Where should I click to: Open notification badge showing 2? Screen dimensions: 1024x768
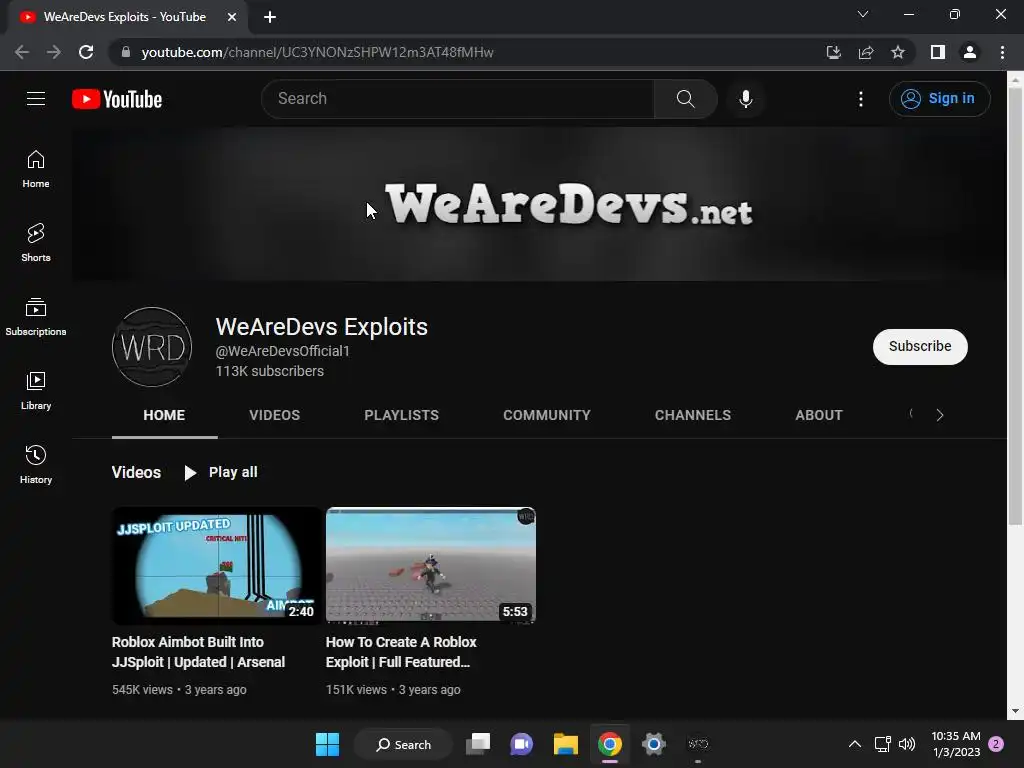tap(996, 744)
